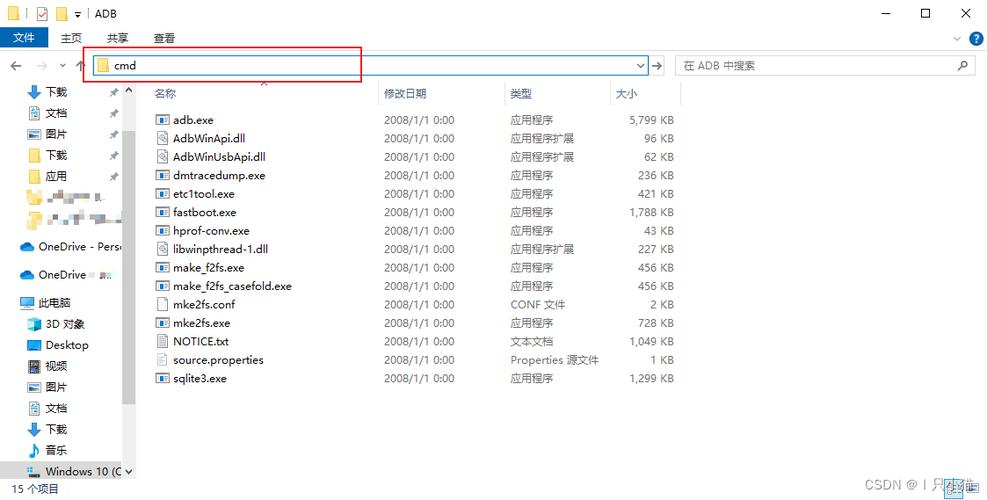Click the dmtracedump.exe file icon
The height and width of the screenshot is (500, 987).
(x=162, y=175)
